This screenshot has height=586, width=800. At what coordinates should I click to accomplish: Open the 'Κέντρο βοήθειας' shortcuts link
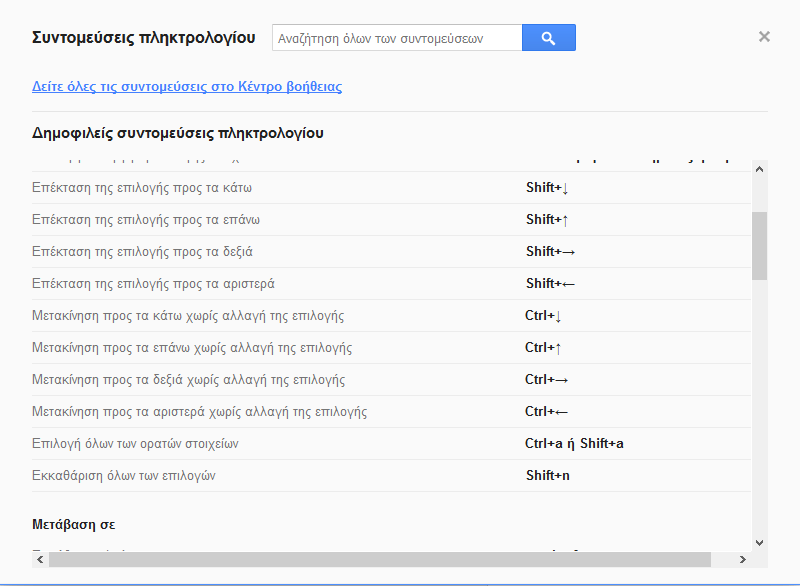187,87
